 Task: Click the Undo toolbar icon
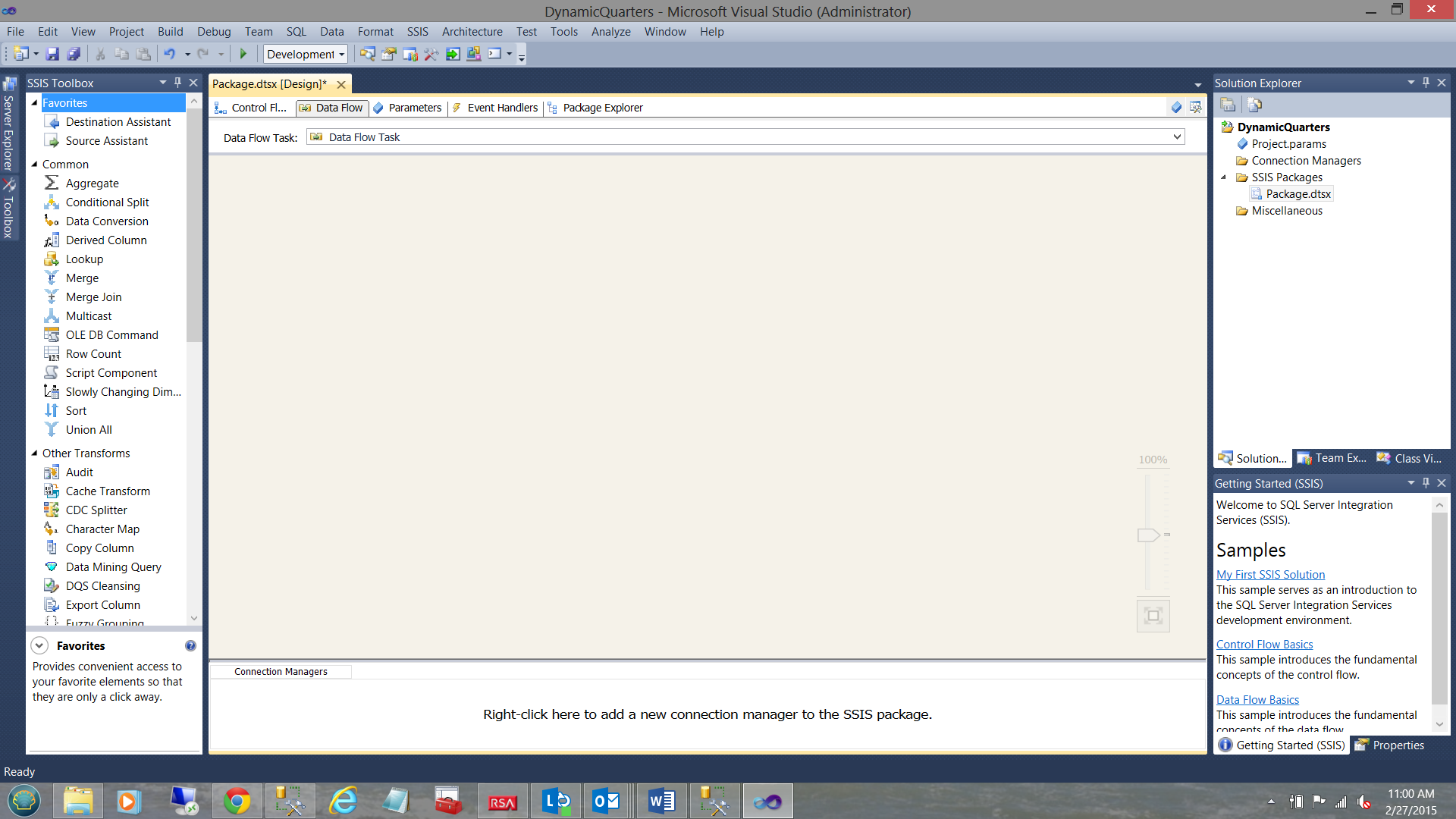(x=170, y=54)
